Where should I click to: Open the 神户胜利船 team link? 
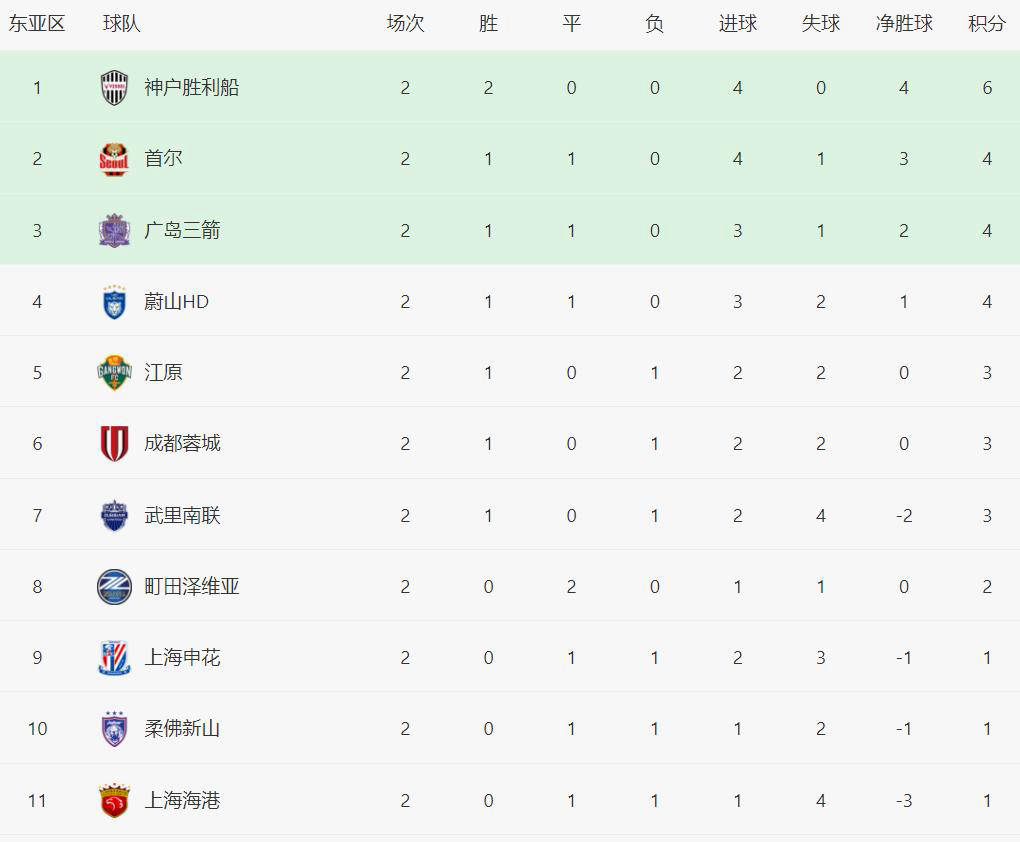coord(192,88)
